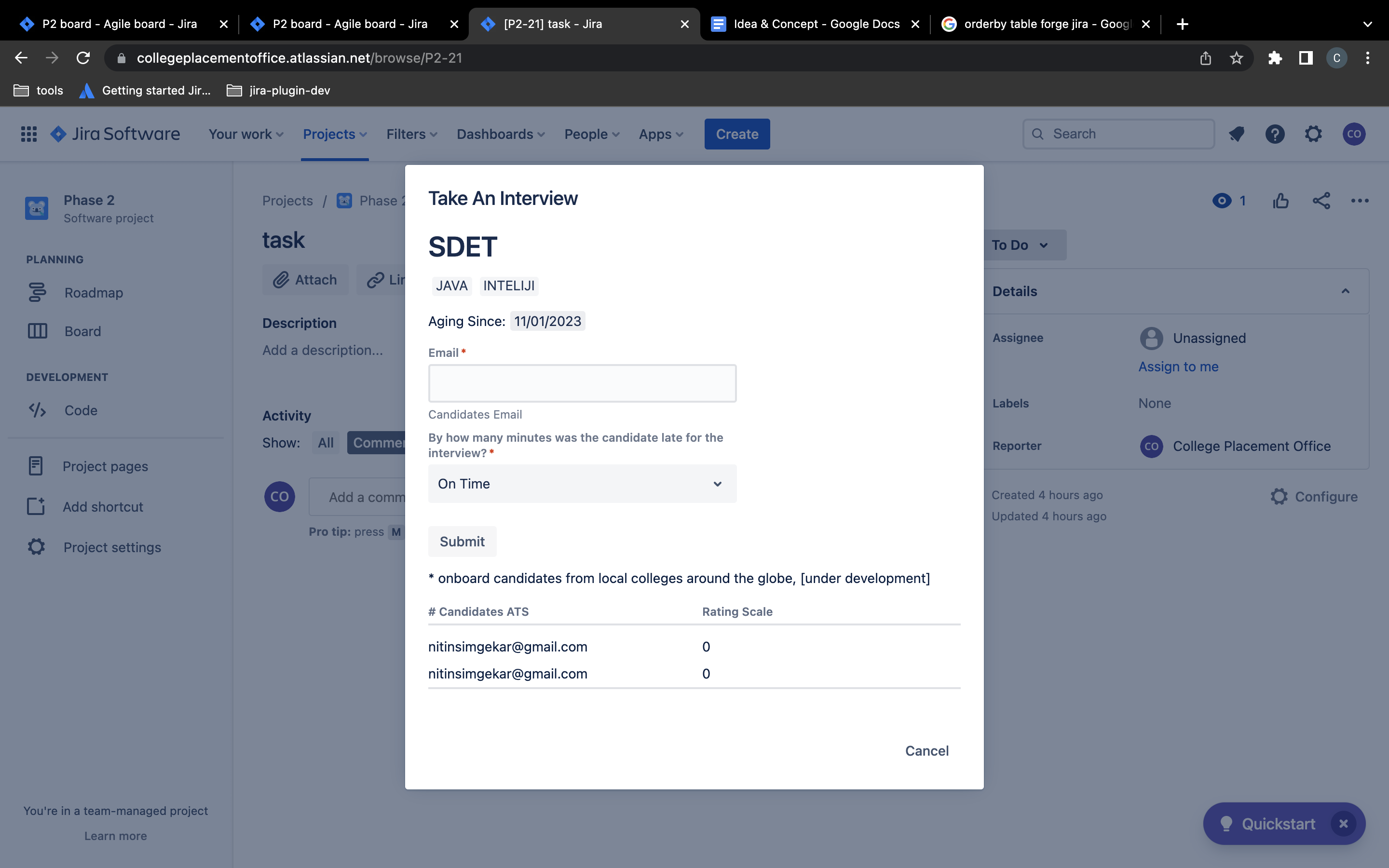This screenshot has width=1389, height=868.
Task: Collapse the Details panel
Action: click(1346, 291)
